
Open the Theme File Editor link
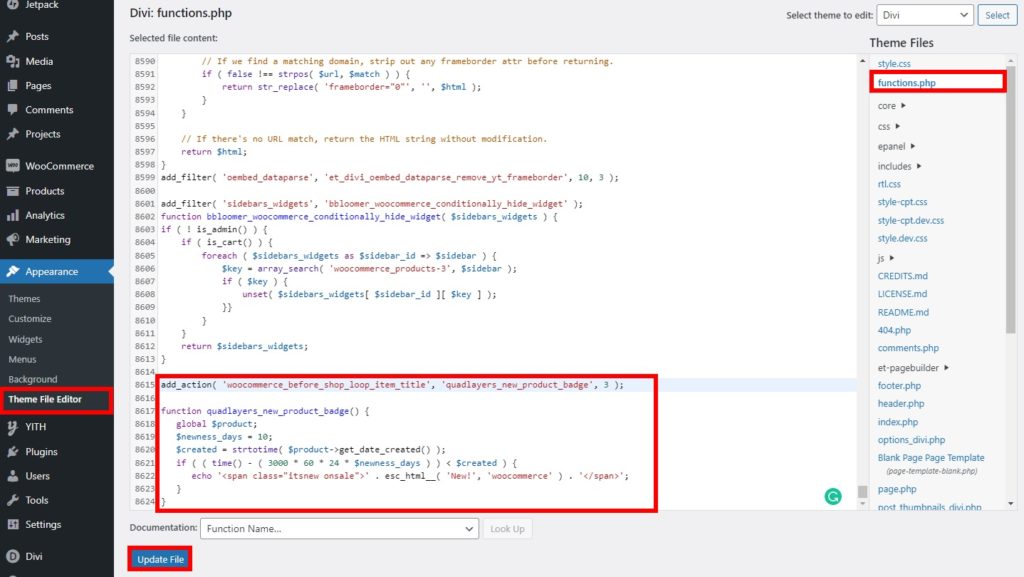45,399
